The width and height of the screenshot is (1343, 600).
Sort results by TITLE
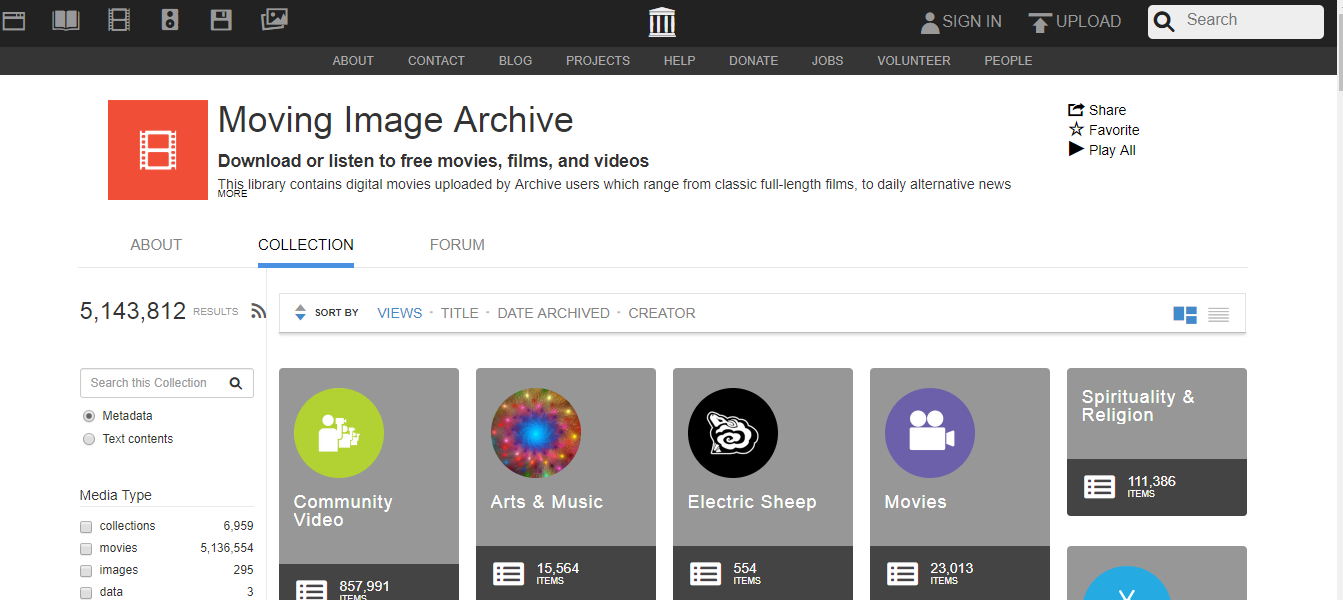[460, 313]
